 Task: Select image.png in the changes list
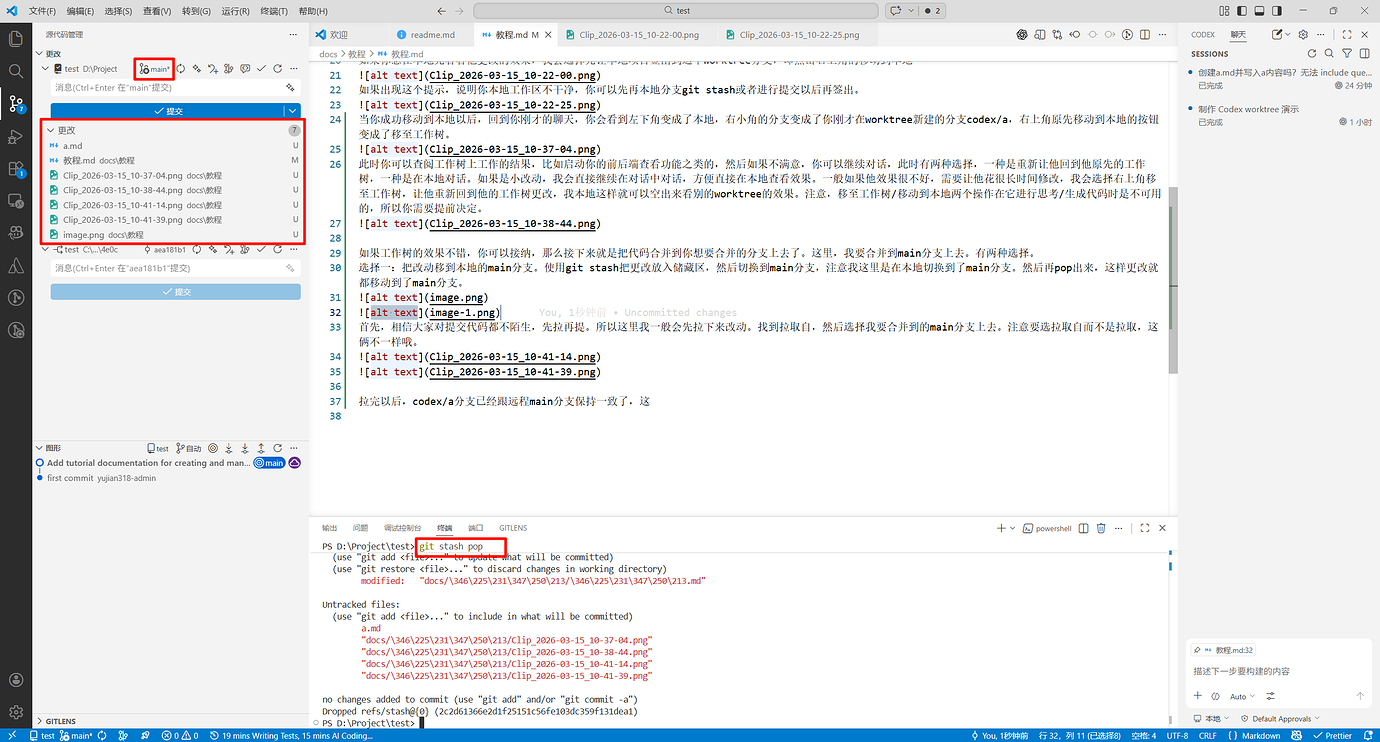170,235
